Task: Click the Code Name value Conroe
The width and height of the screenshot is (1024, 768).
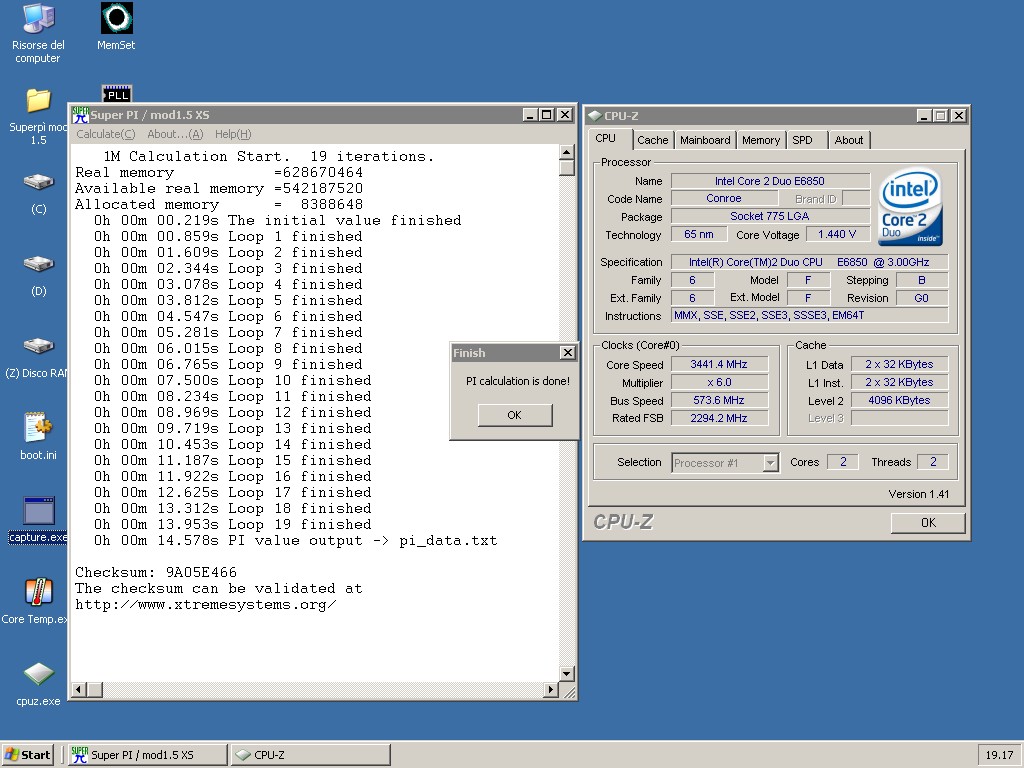Action: point(724,199)
